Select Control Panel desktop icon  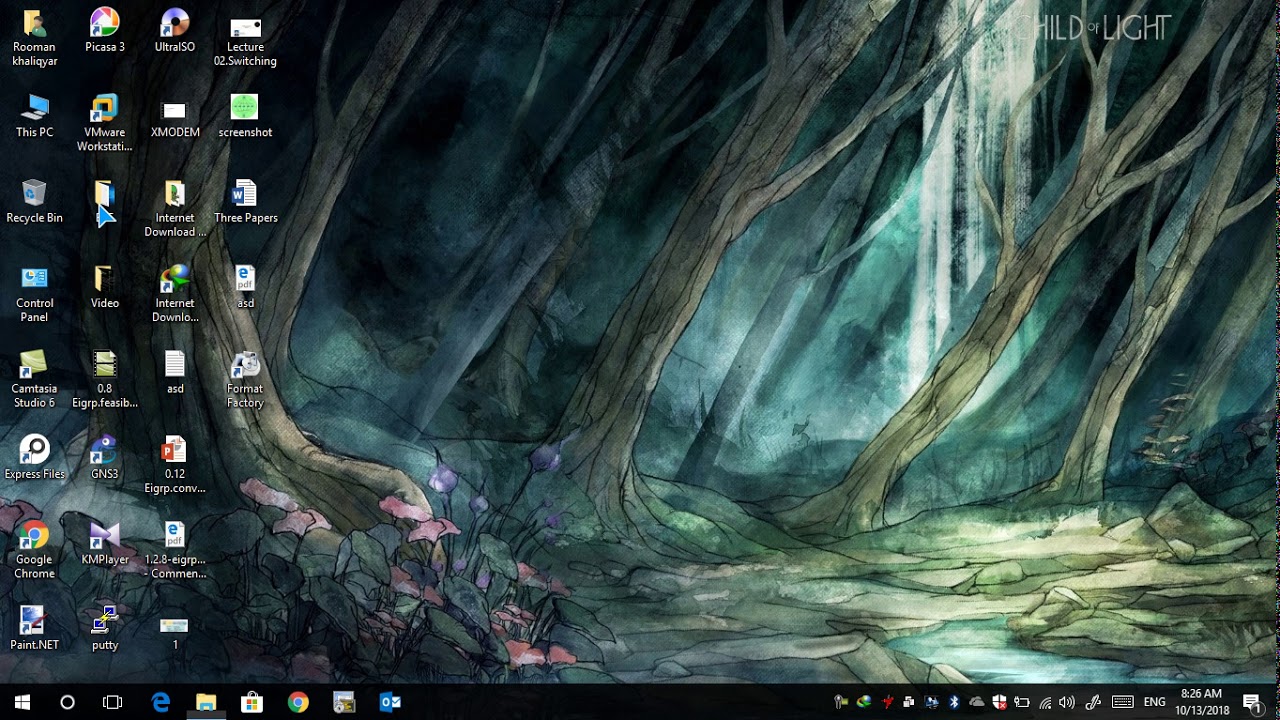[34, 294]
